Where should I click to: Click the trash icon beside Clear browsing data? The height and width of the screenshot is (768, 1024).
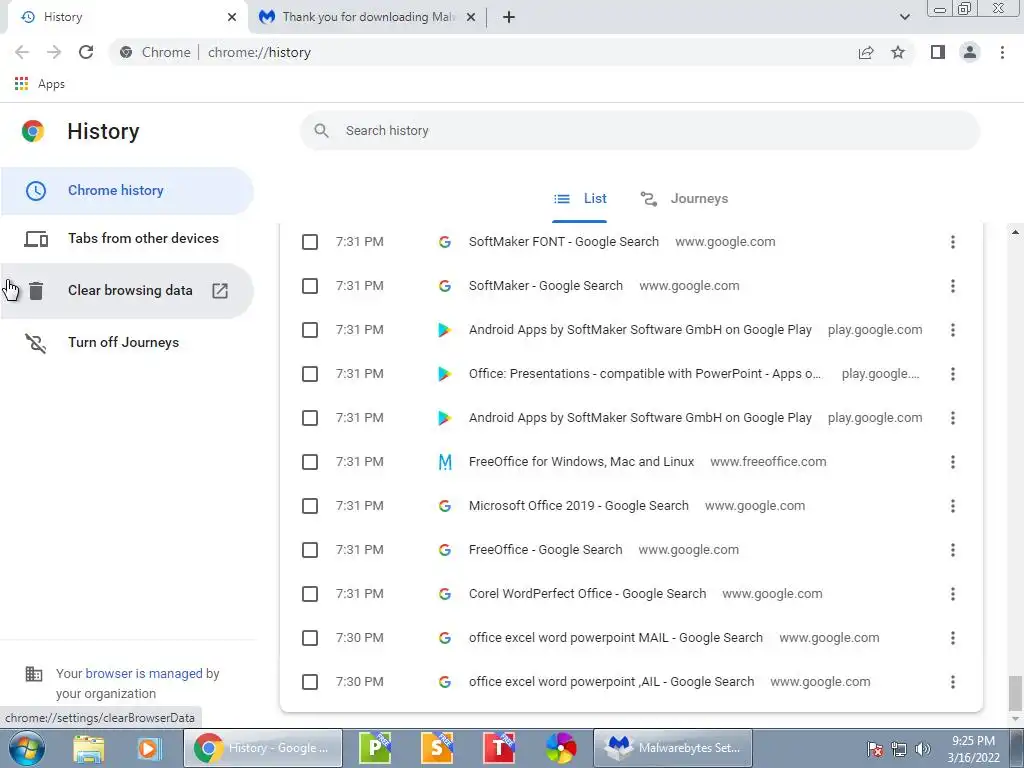point(36,291)
